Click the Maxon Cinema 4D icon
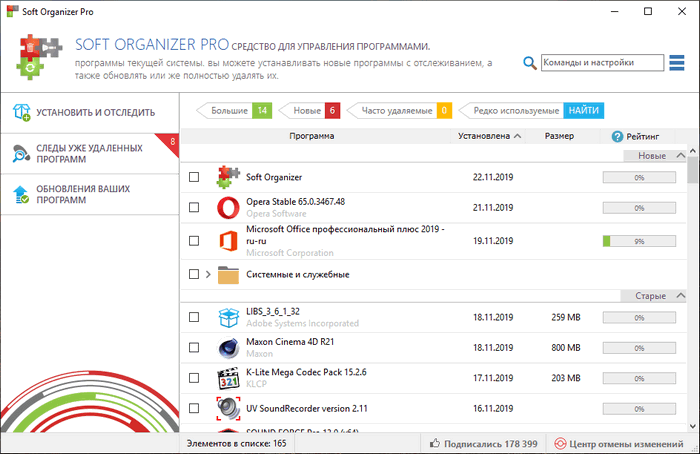This screenshot has width=700, height=454. click(x=228, y=348)
